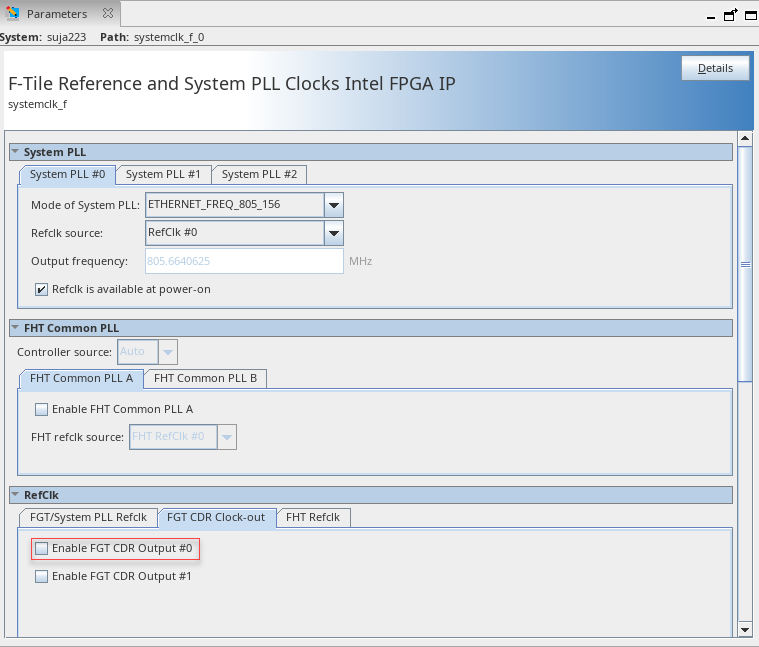Click the vertical scrollbar thumb
The image size is (759, 647).
point(744,263)
